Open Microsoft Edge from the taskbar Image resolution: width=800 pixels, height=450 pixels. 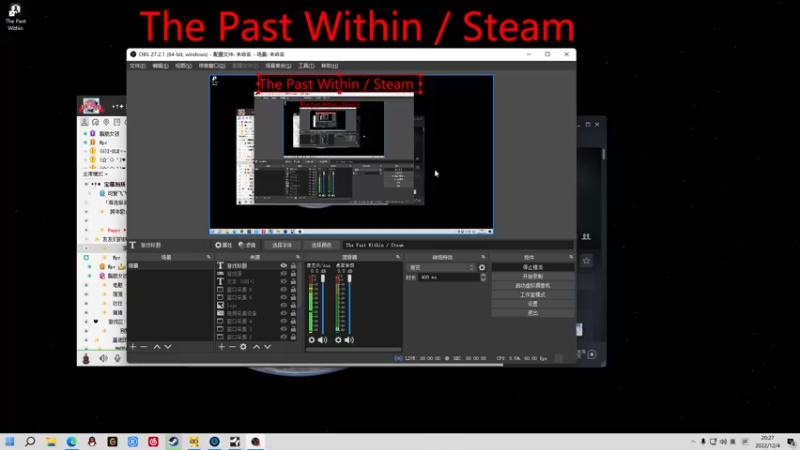(x=71, y=441)
